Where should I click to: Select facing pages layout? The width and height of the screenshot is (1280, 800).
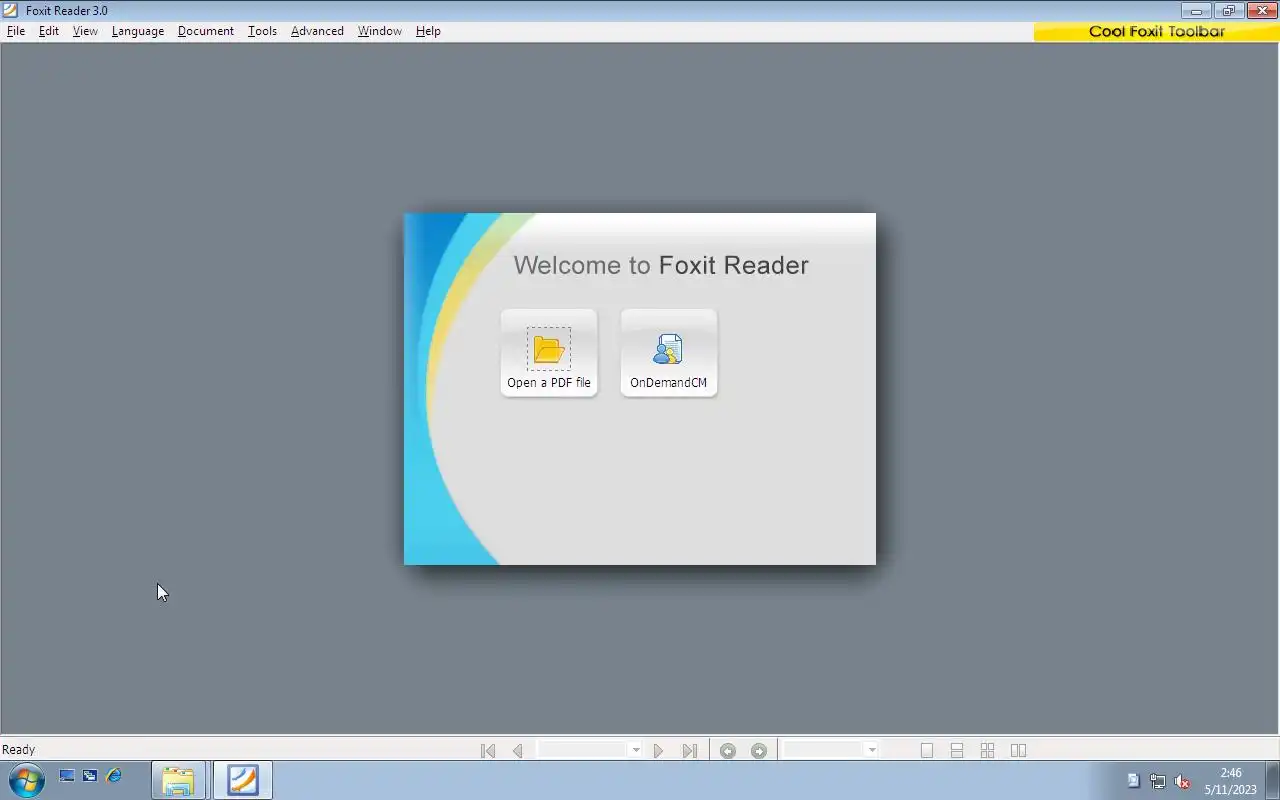[x=1019, y=750]
